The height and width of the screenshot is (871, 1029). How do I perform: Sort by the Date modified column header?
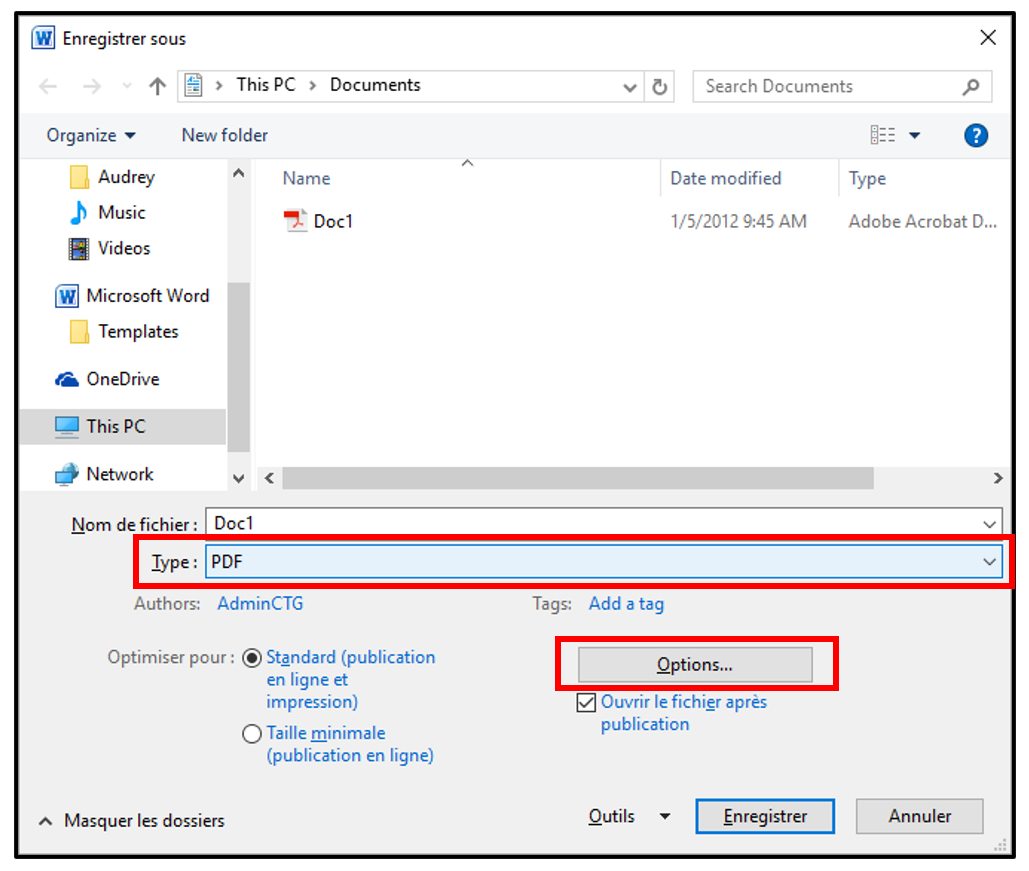pos(725,179)
